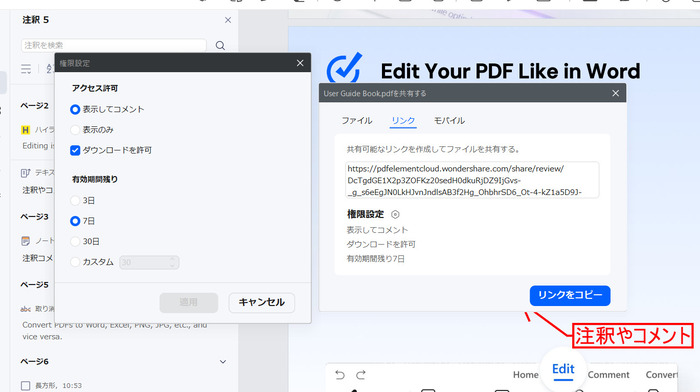Viewport: 700px width, 392px height.
Task: Collapse the ページ6 annotation group
Action: [x=223, y=362]
